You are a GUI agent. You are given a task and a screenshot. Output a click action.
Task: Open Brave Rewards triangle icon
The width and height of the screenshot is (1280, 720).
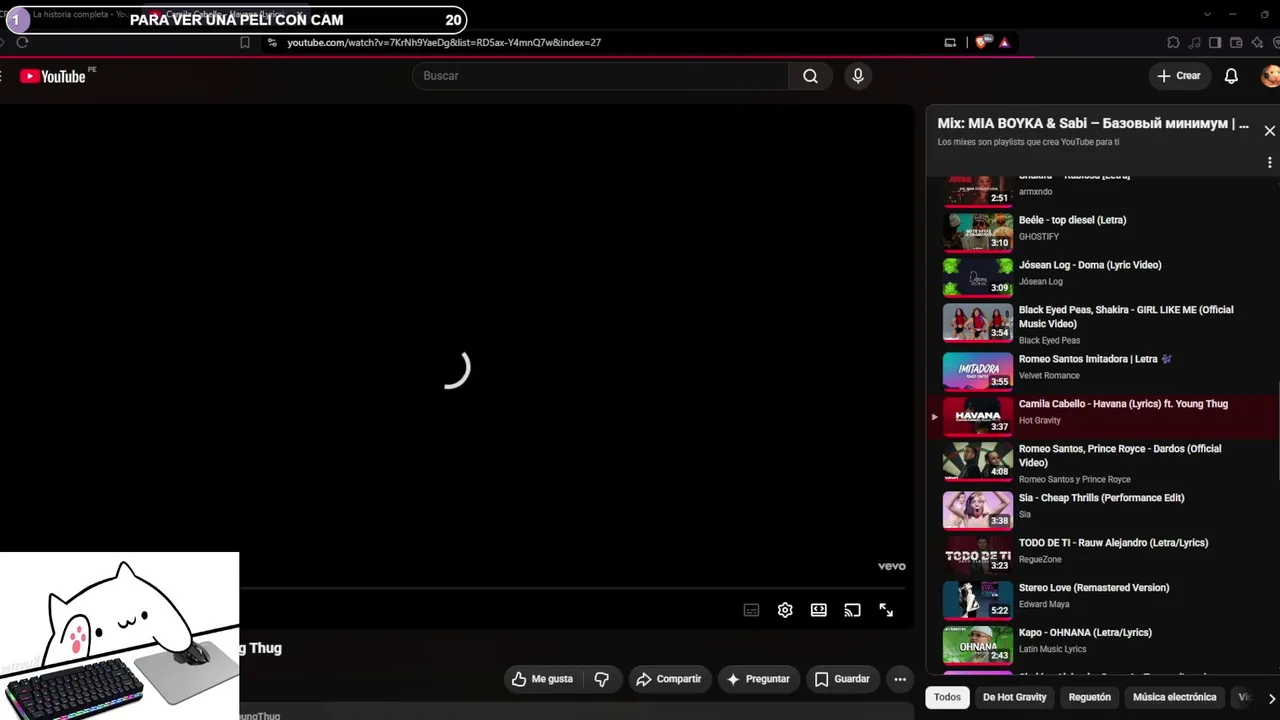1004,43
